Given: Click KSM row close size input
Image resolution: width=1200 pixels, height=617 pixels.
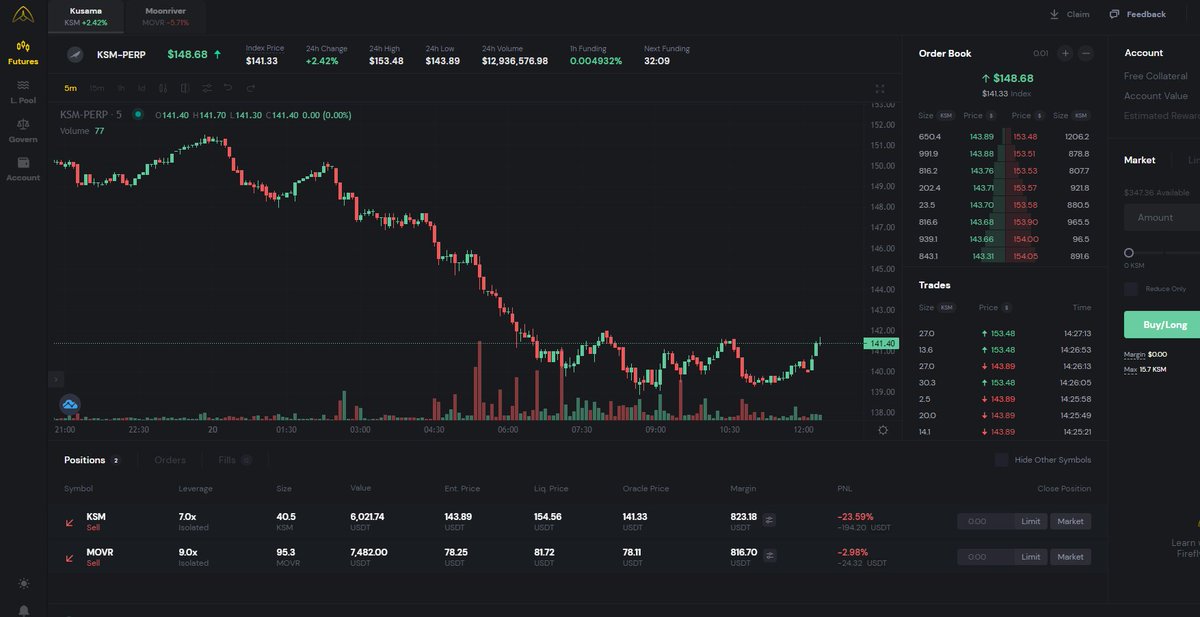Looking at the screenshot, I should (986, 521).
